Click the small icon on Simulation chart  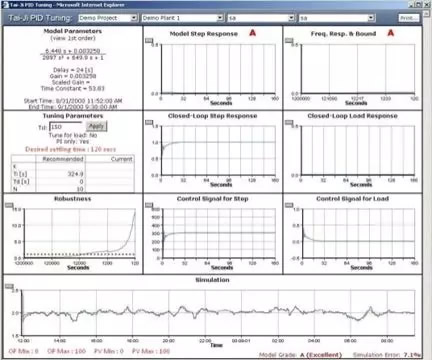[9, 286]
